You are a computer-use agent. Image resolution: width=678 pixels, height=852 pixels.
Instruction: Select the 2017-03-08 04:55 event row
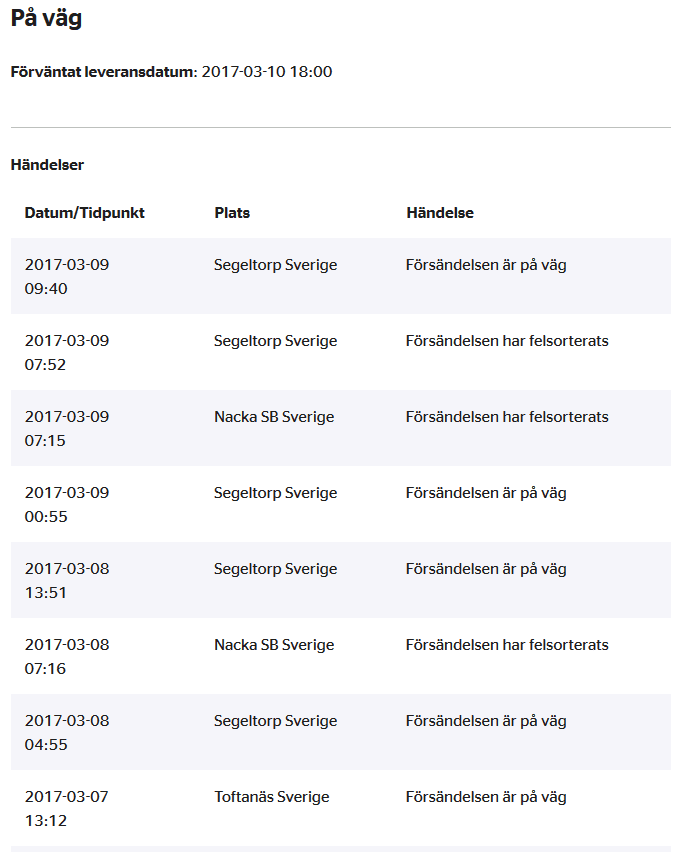pyautogui.click(x=341, y=732)
